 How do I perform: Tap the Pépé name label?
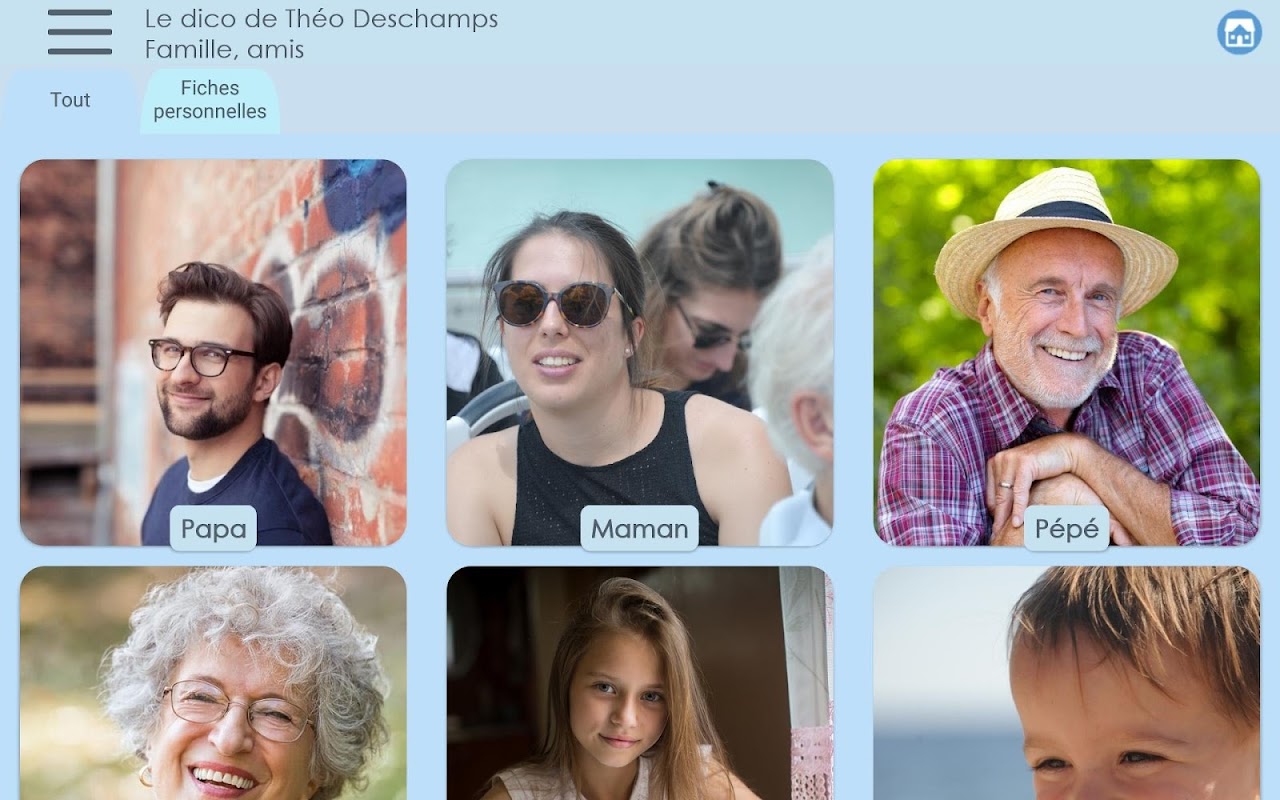[x=1067, y=528]
